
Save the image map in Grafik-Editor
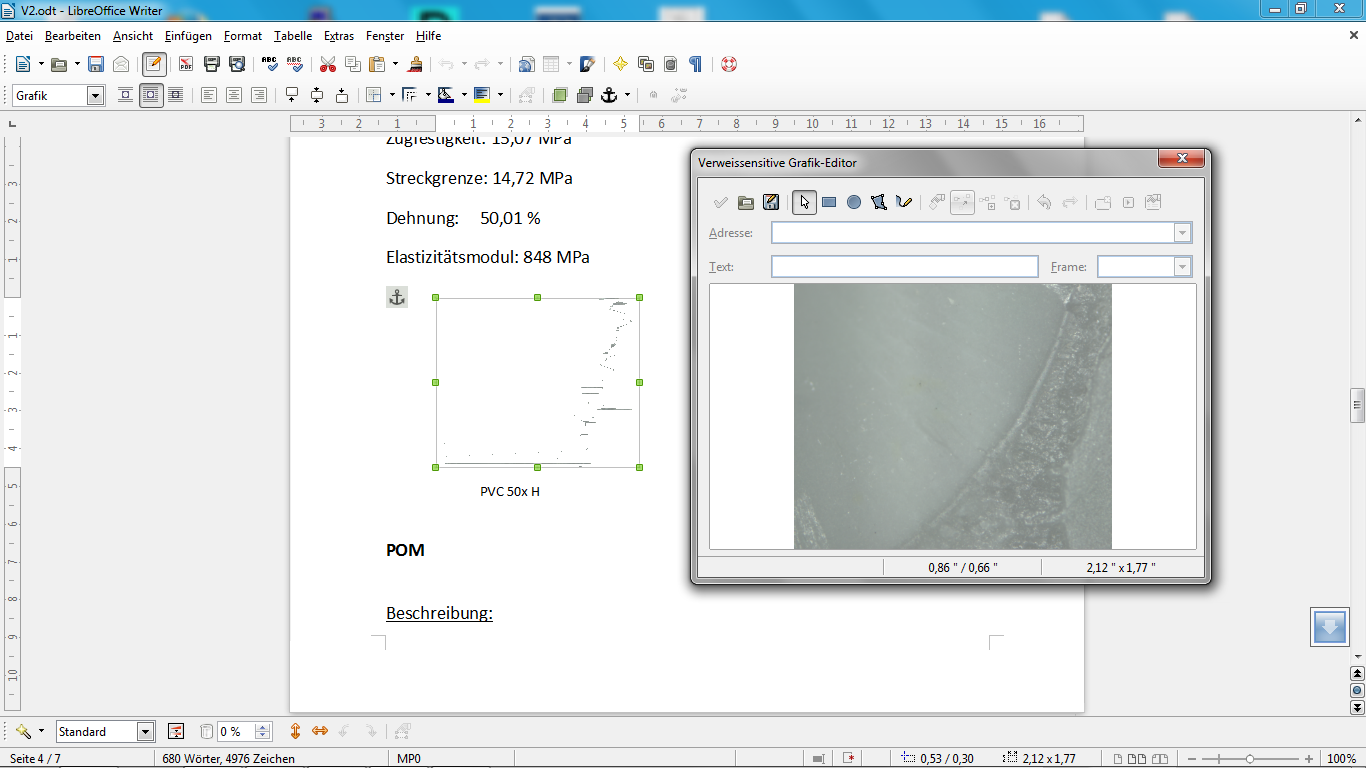tap(771, 202)
